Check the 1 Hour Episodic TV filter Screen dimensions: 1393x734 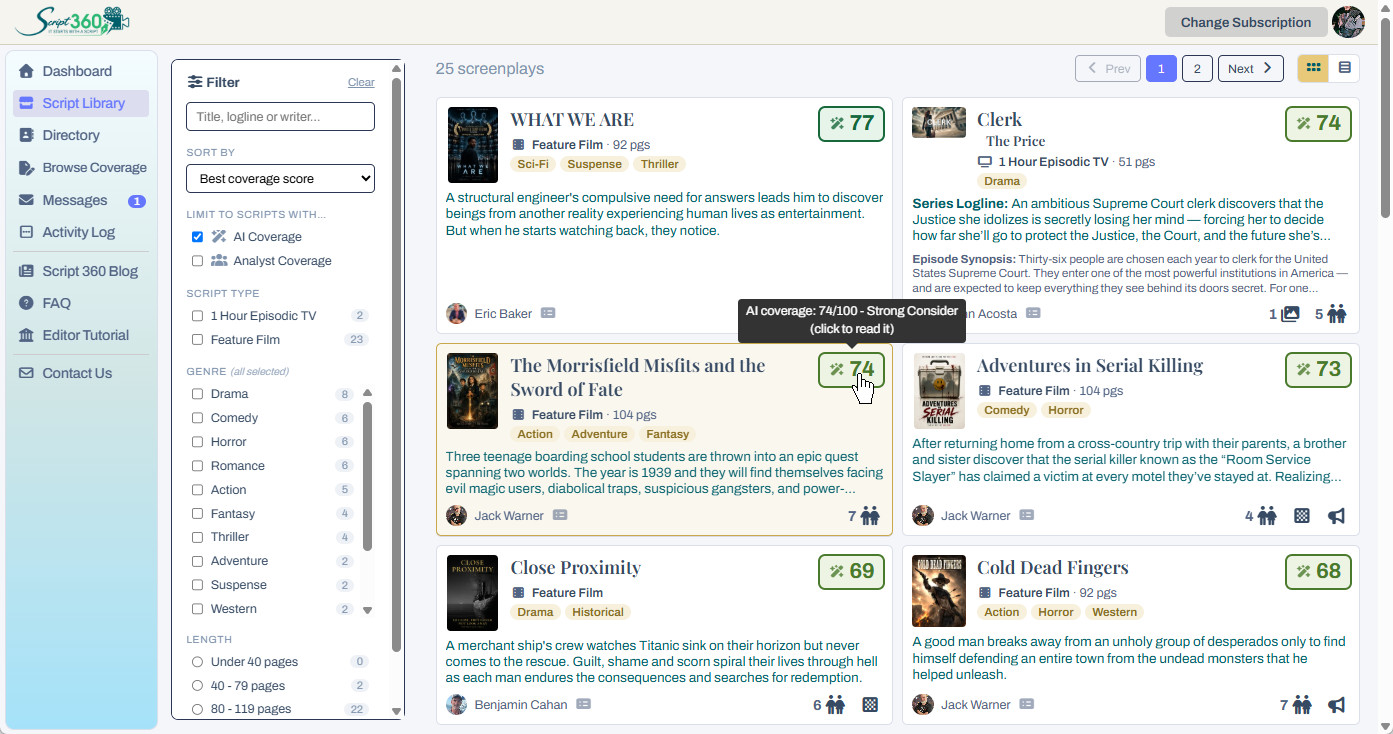tap(197, 316)
